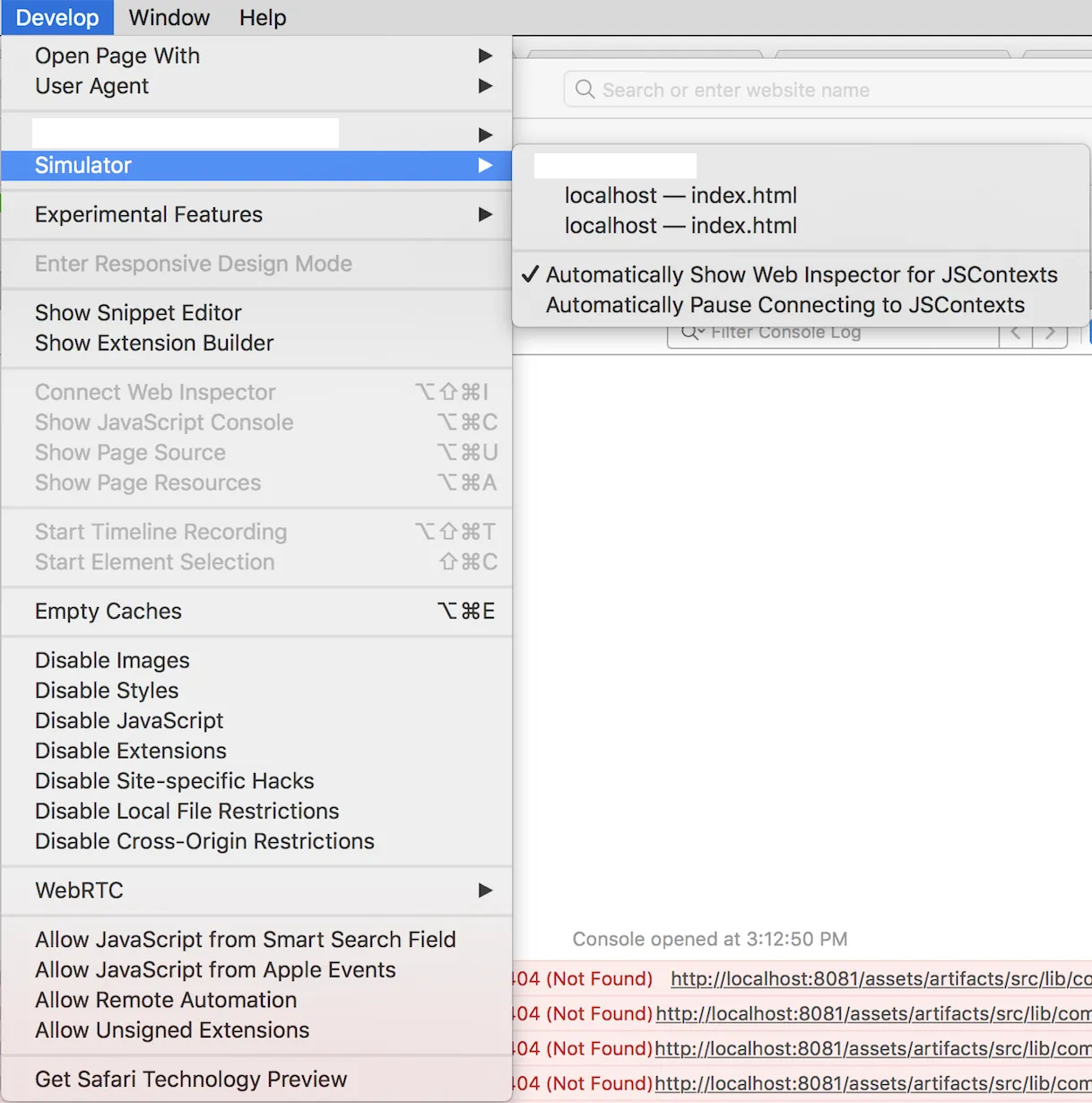Viewport: 1092px width, 1103px height.
Task: Choose Get Safari Technology Preview
Action: pos(256,1080)
